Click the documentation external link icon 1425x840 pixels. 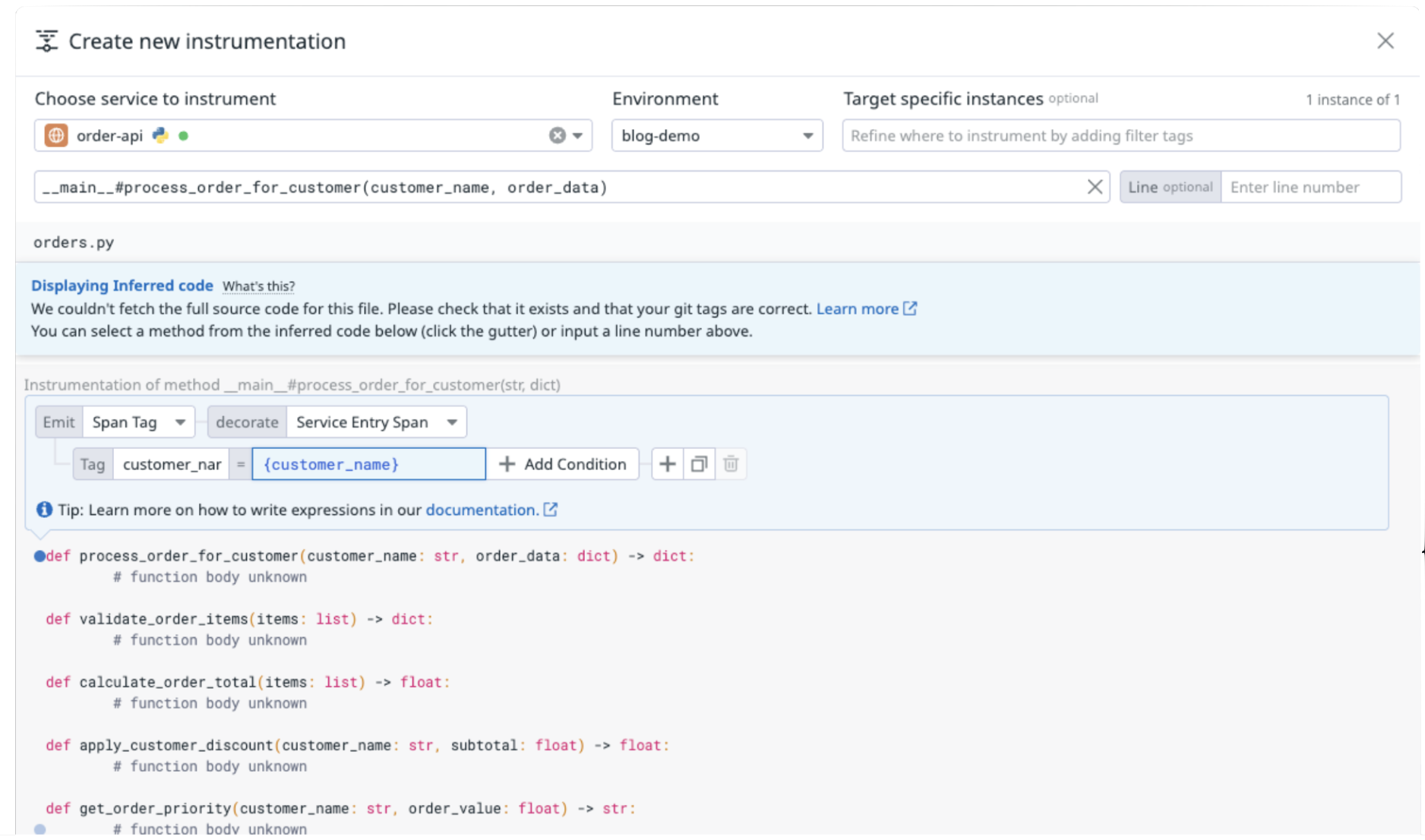pyautogui.click(x=551, y=510)
